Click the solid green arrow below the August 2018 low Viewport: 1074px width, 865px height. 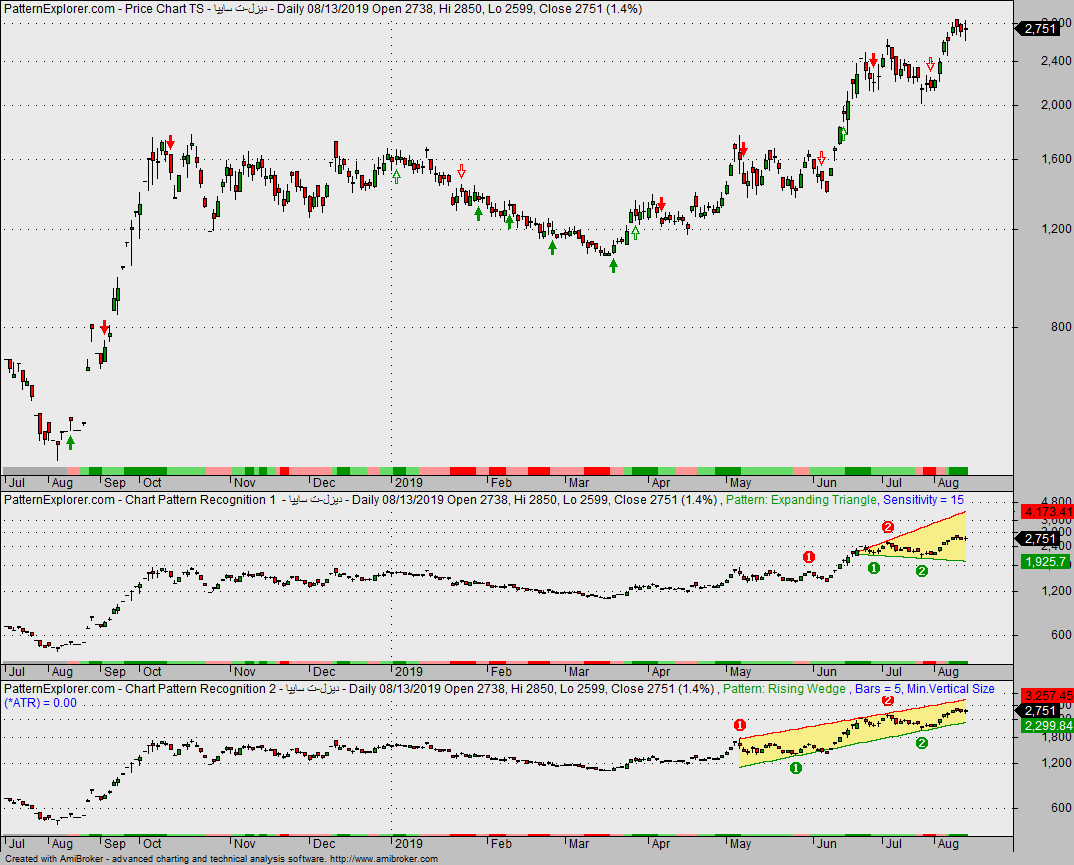pos(70,442)
